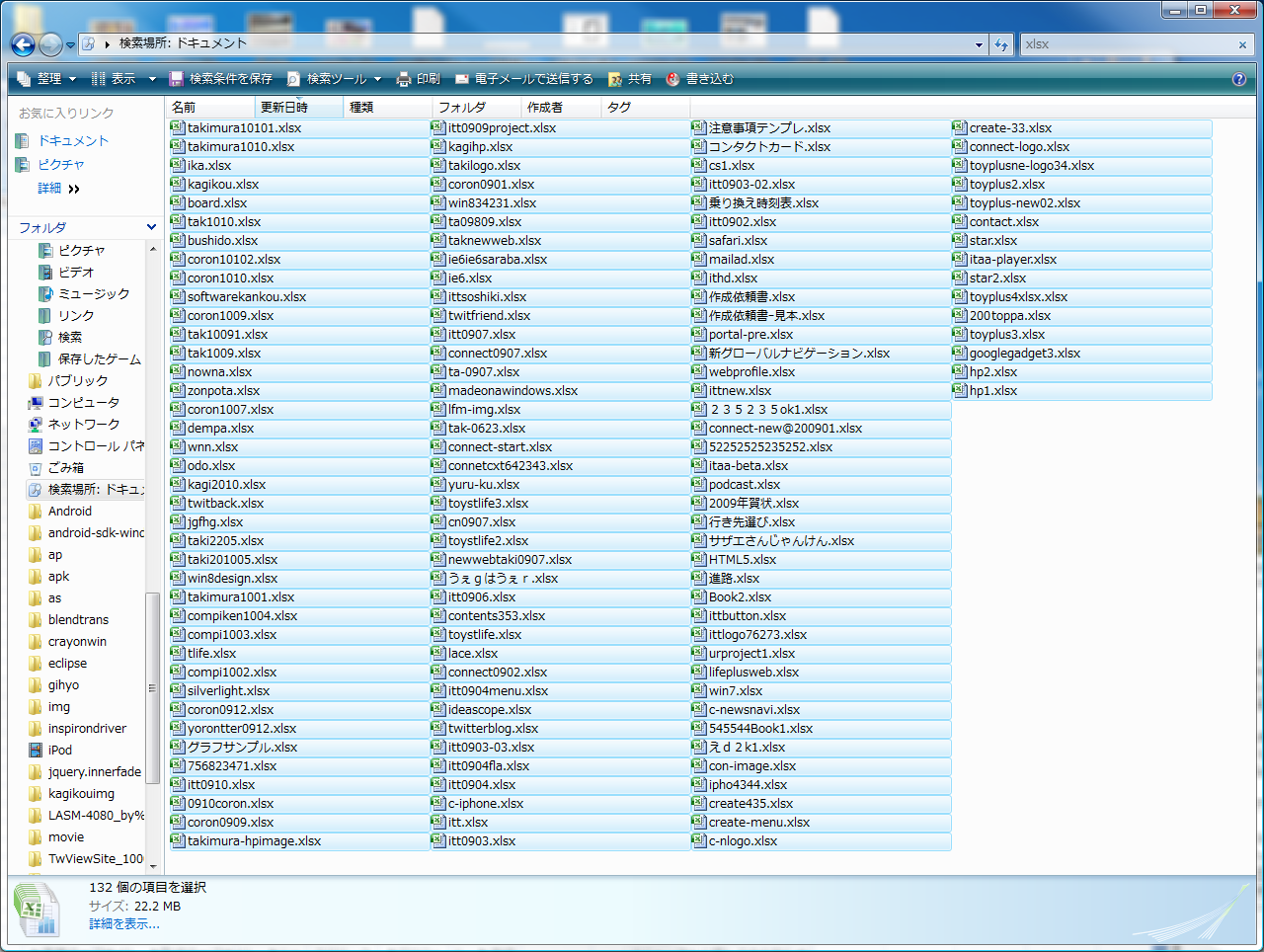Open the 検索ツール menu

(335, 79)
